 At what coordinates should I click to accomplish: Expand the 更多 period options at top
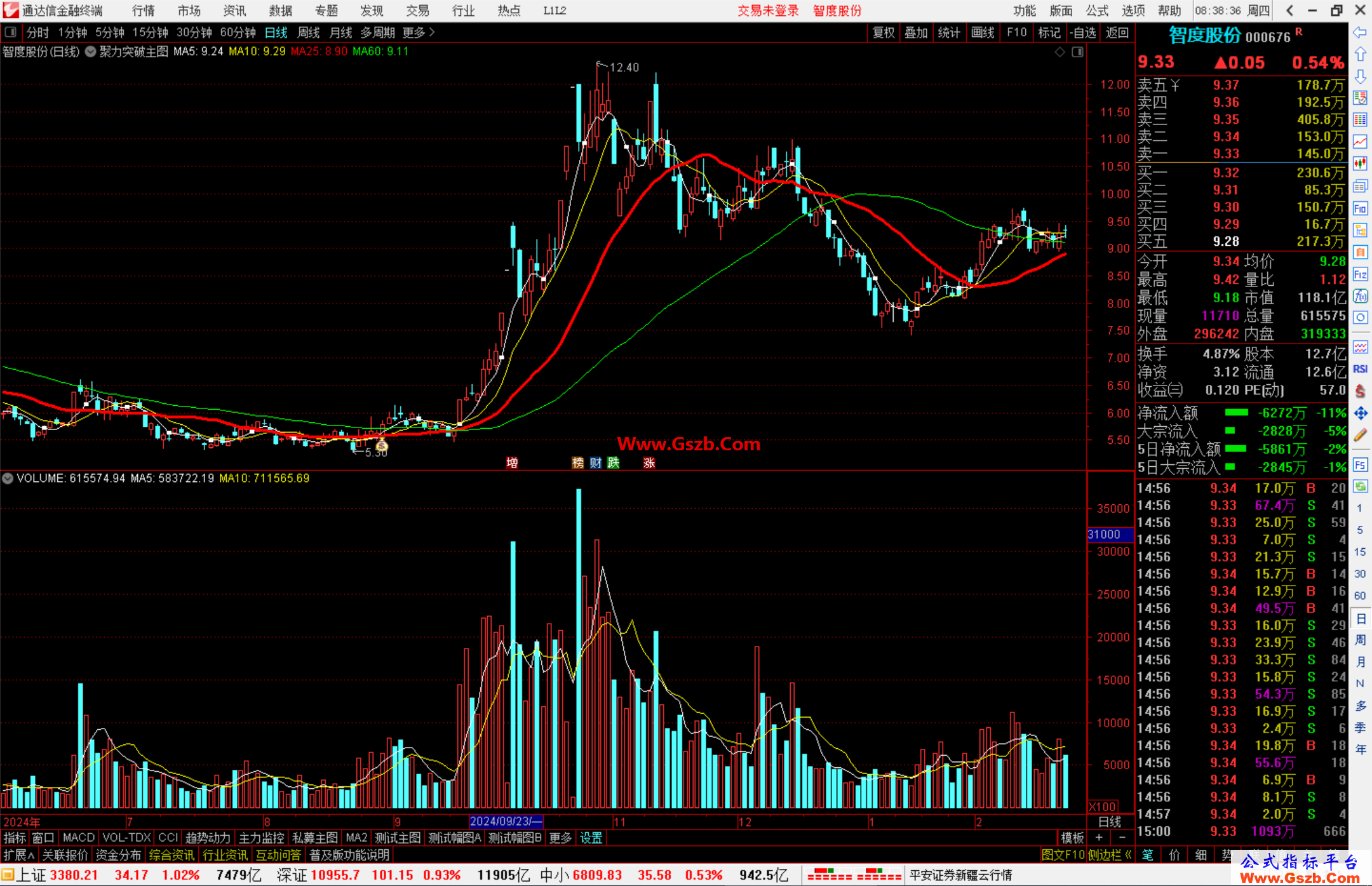(419, 32)
